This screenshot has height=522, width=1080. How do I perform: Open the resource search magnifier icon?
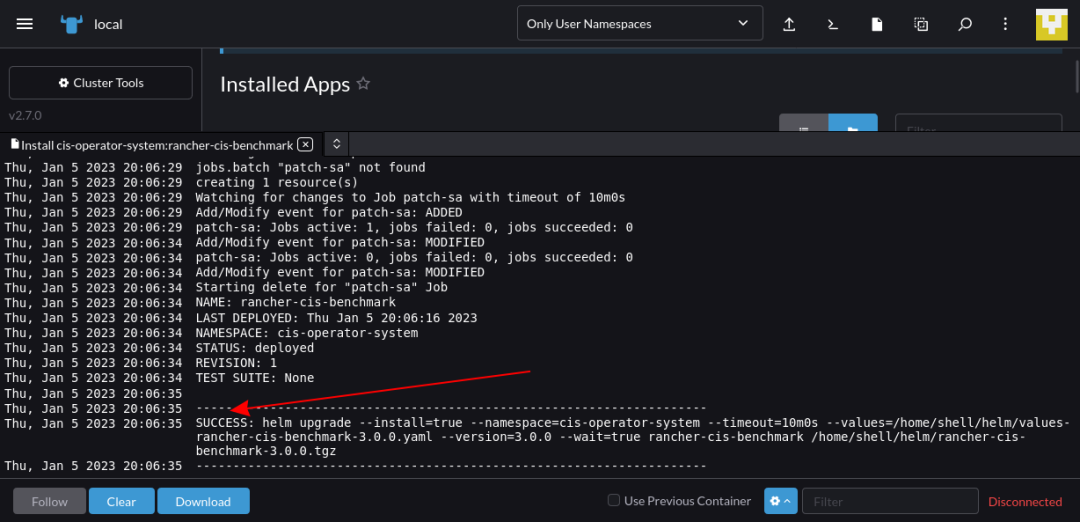coord(965,24)
